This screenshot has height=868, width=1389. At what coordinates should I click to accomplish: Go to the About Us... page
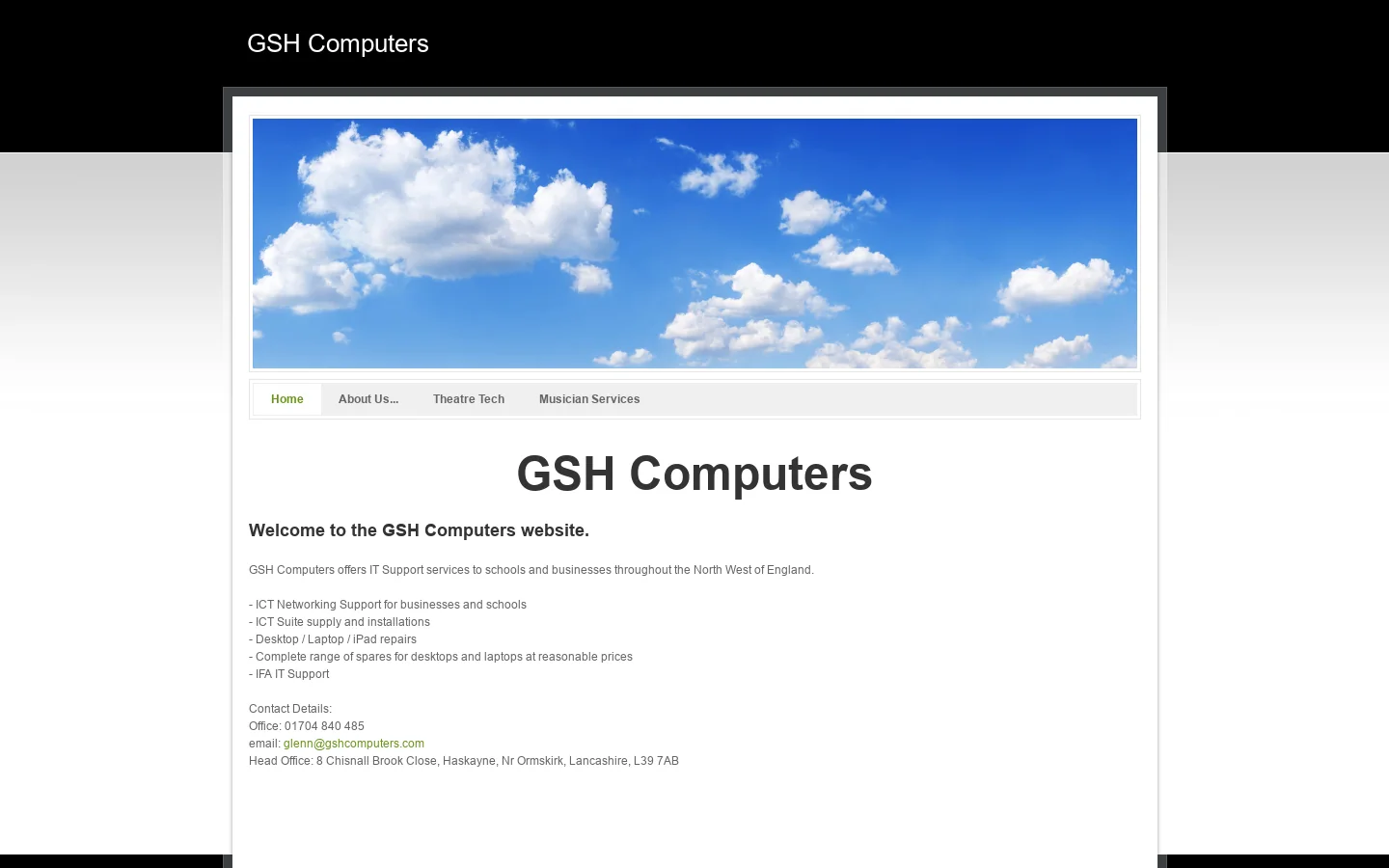click(x=368, y=399)
